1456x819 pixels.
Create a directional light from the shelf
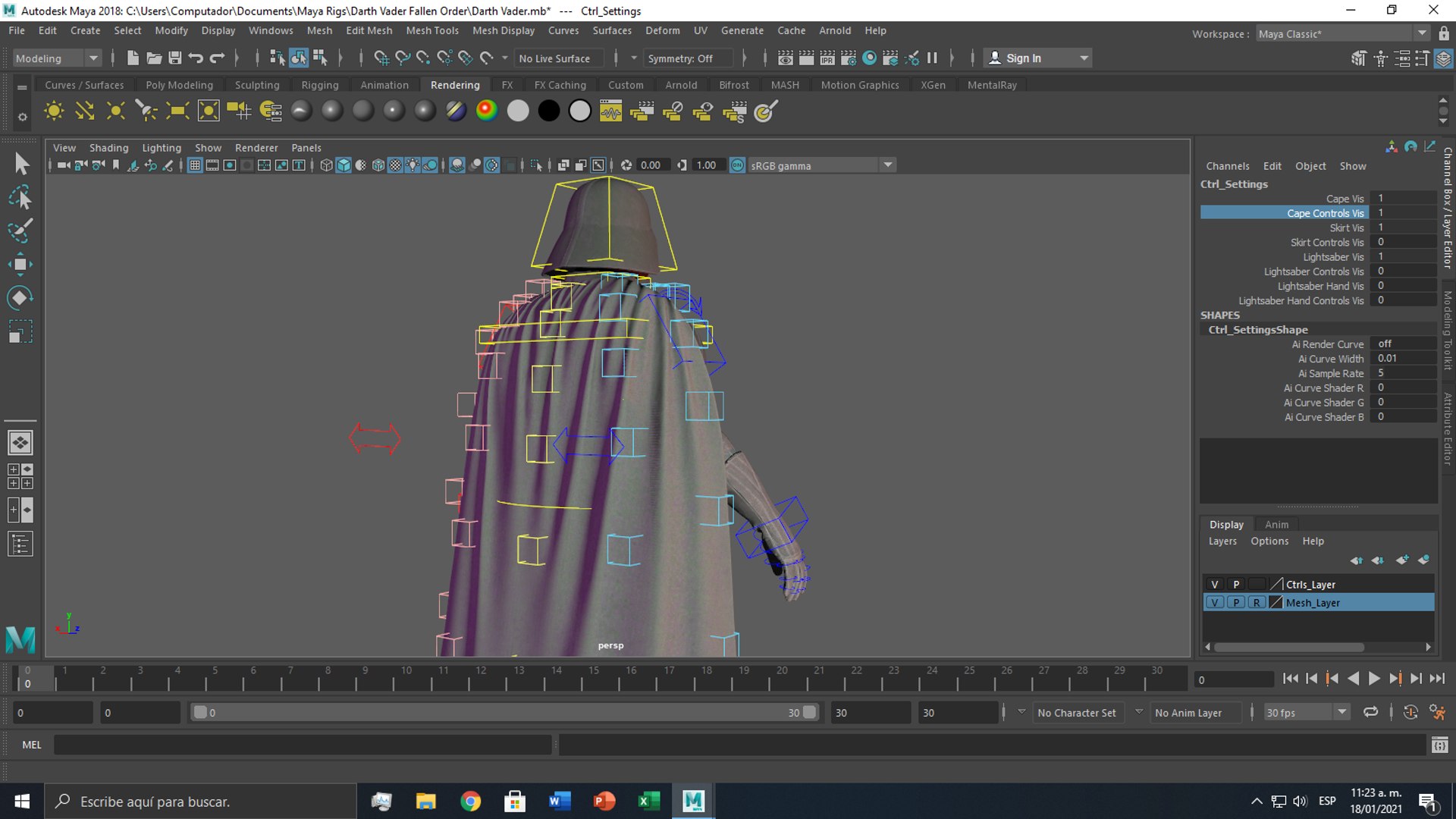coord(85,111)
